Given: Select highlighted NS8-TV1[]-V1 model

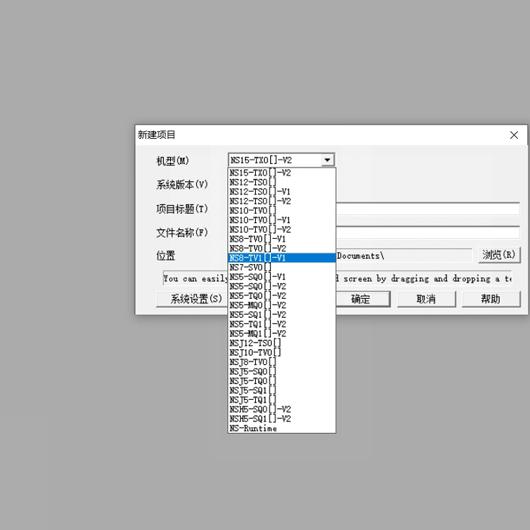Looking at the screenshot, I should coord(282,258).
